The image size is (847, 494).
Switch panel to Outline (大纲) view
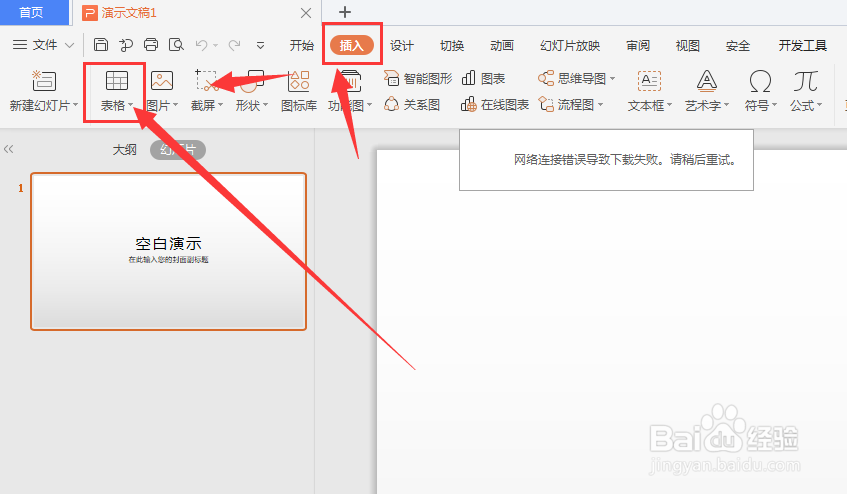point(124,150)
